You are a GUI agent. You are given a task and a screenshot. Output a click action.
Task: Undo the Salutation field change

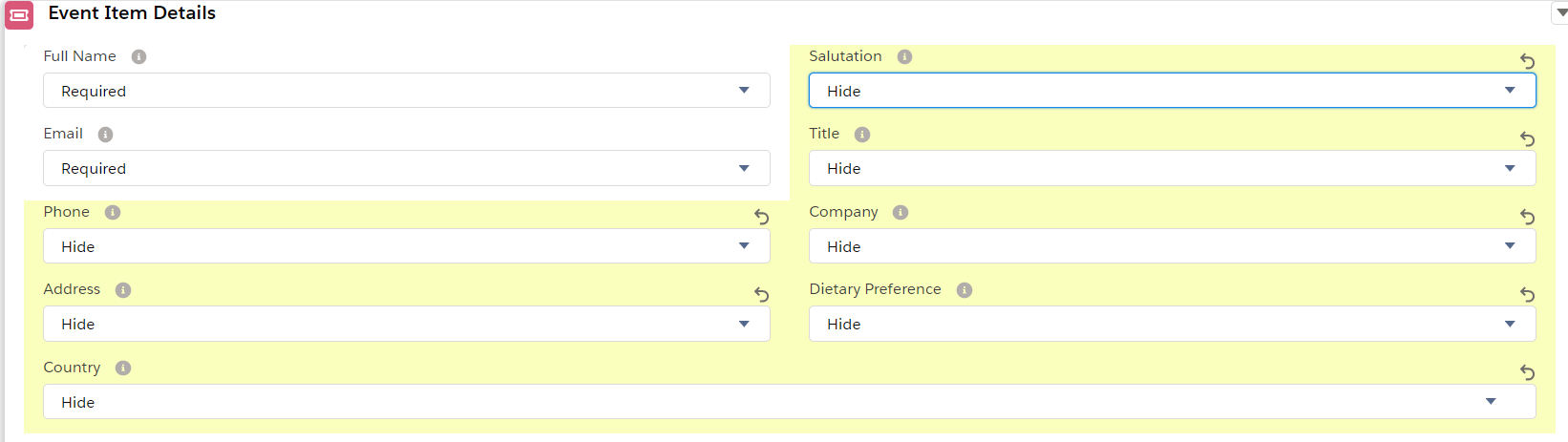1527,62
